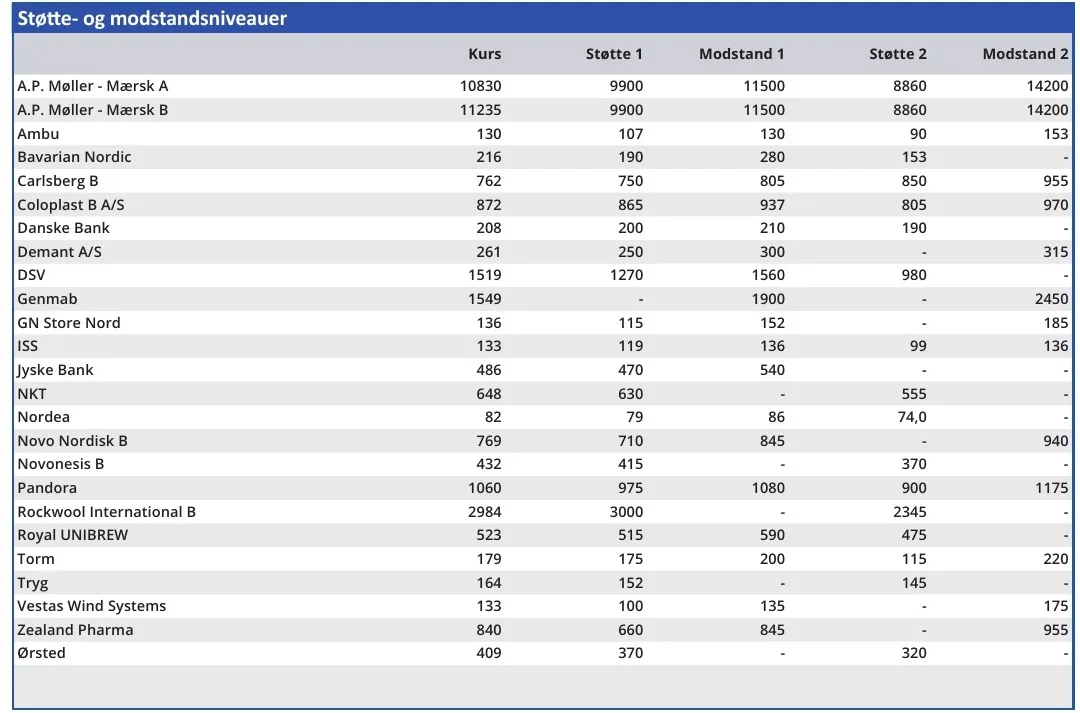Select the Carlsberg B row name
The height and width of the screenshot is (713, 1080).
pos(58,181)
